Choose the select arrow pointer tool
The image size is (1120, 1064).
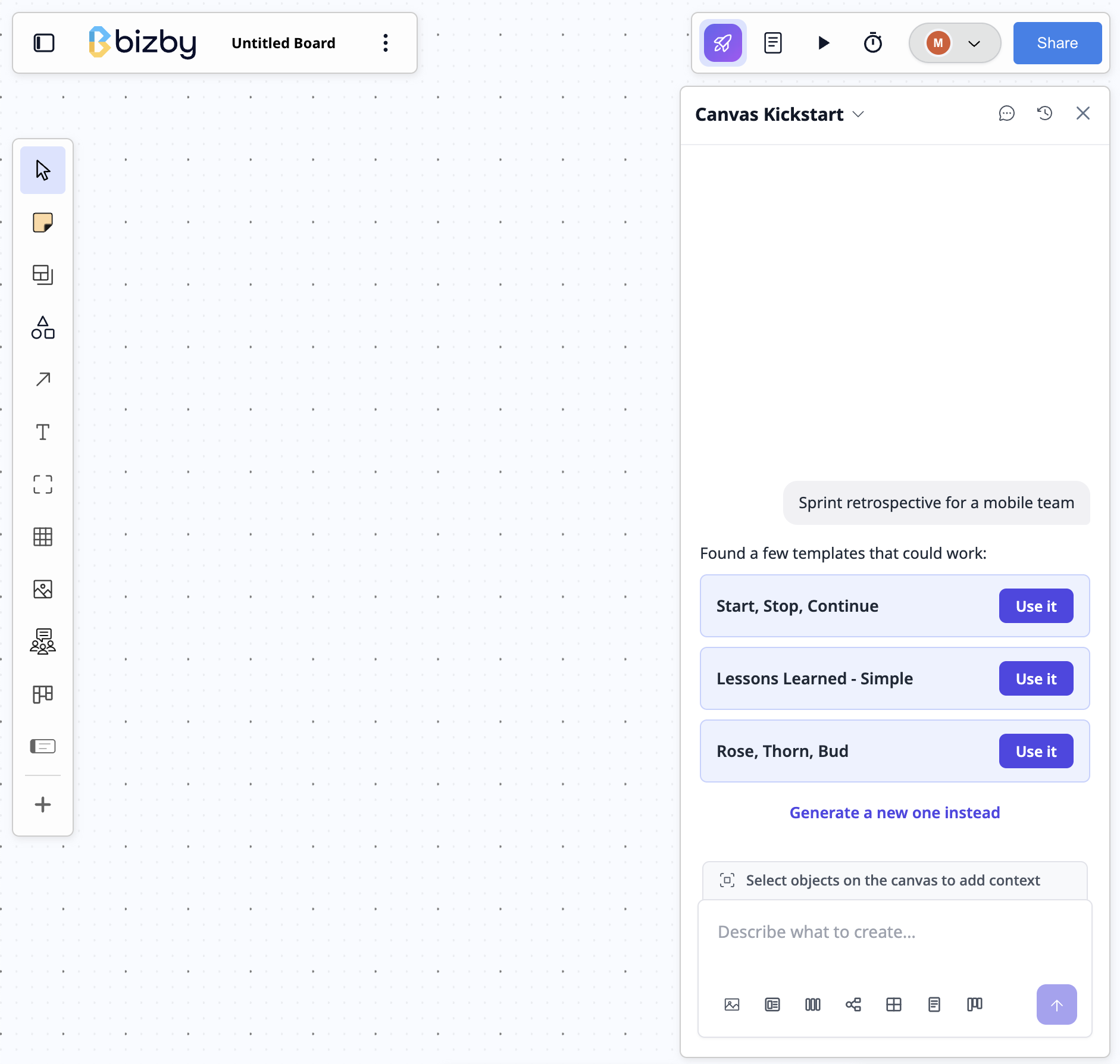pos(43,170)
